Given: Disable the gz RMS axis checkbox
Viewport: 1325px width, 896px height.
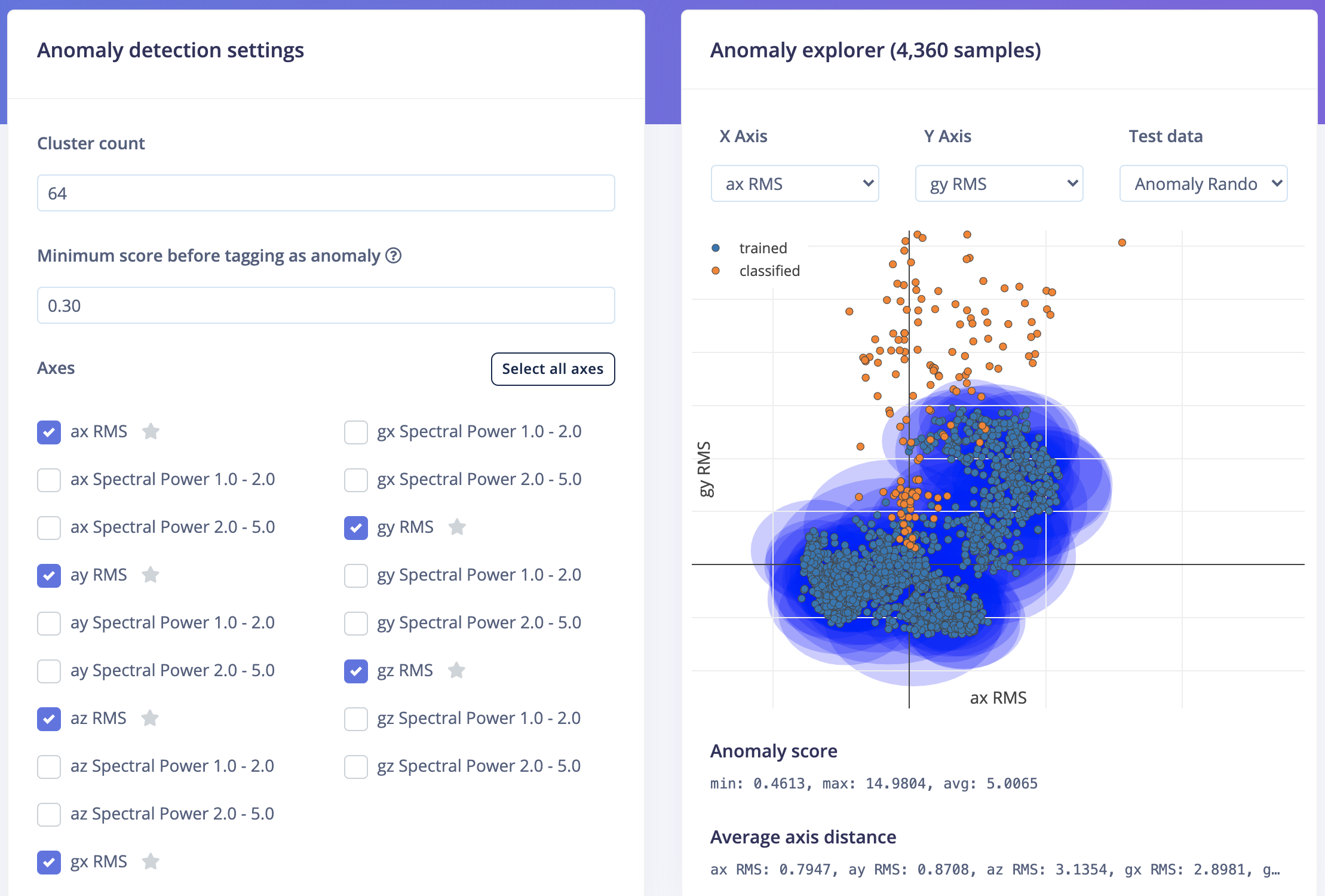Looking at the screenshot, I should [355, 671].
